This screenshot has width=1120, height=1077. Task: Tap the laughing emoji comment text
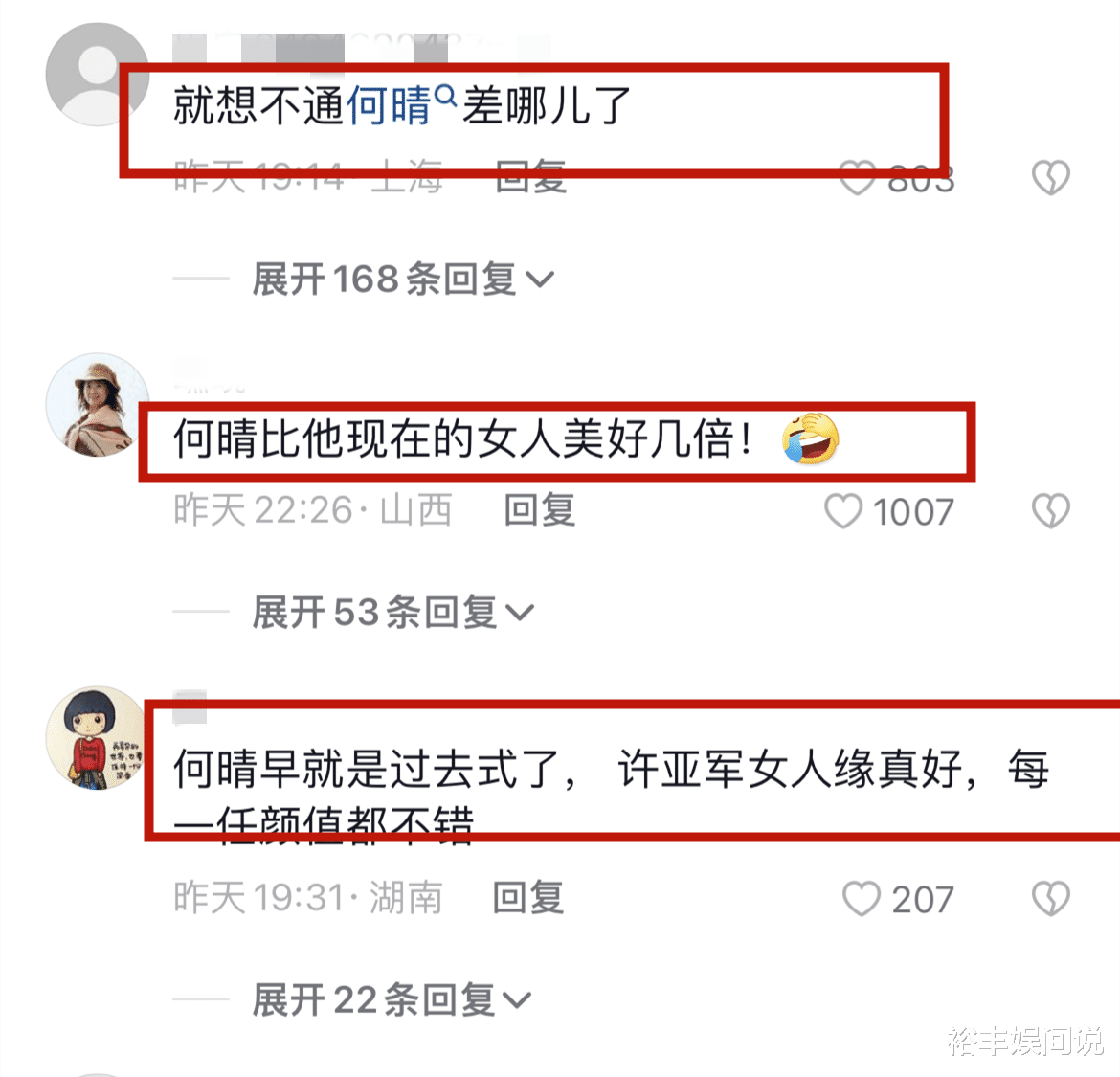click(507, 438)
